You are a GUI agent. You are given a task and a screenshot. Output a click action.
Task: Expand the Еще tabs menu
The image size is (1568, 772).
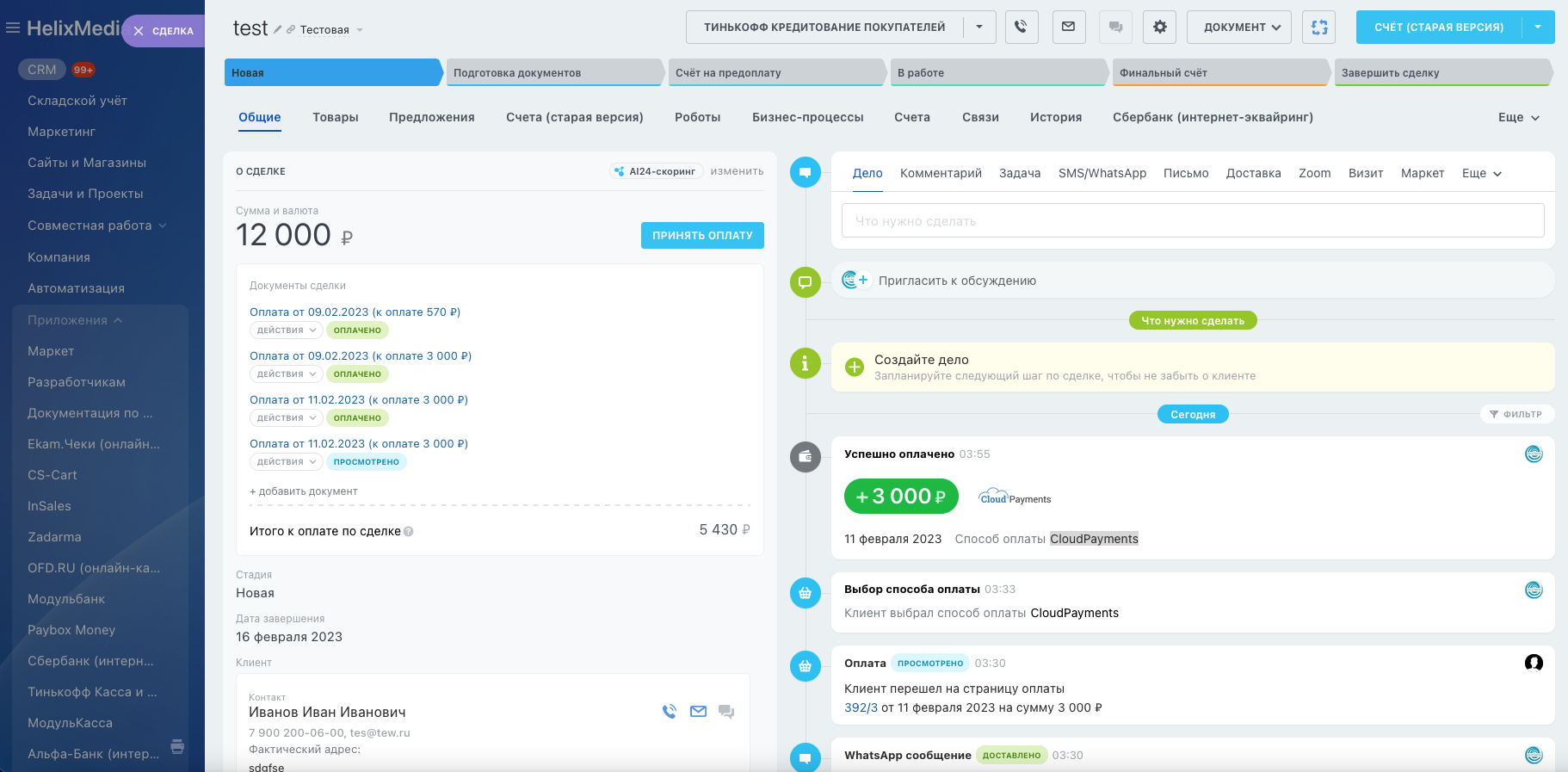1519,117
